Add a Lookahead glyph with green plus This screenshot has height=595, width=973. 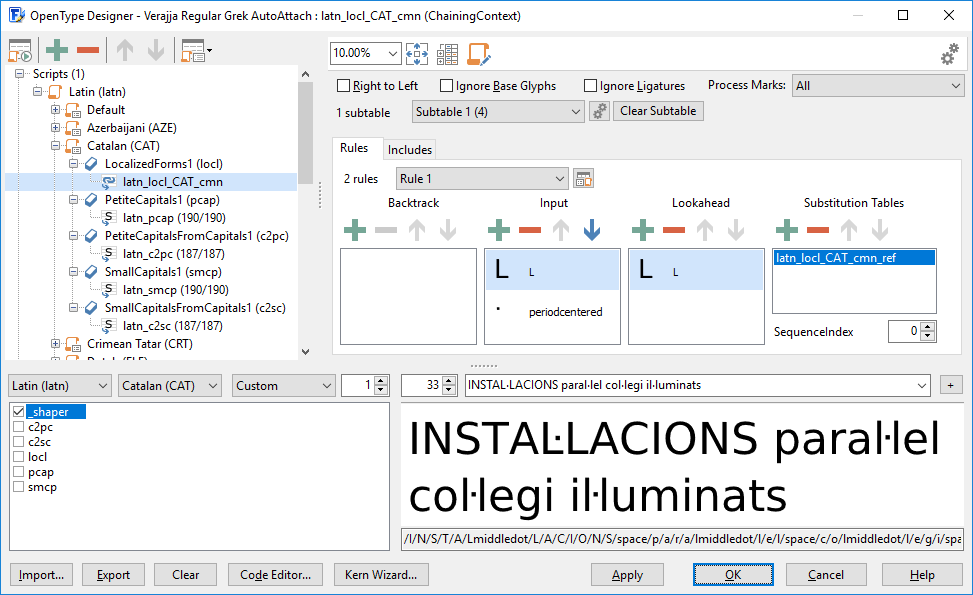(x=643, y=230)
